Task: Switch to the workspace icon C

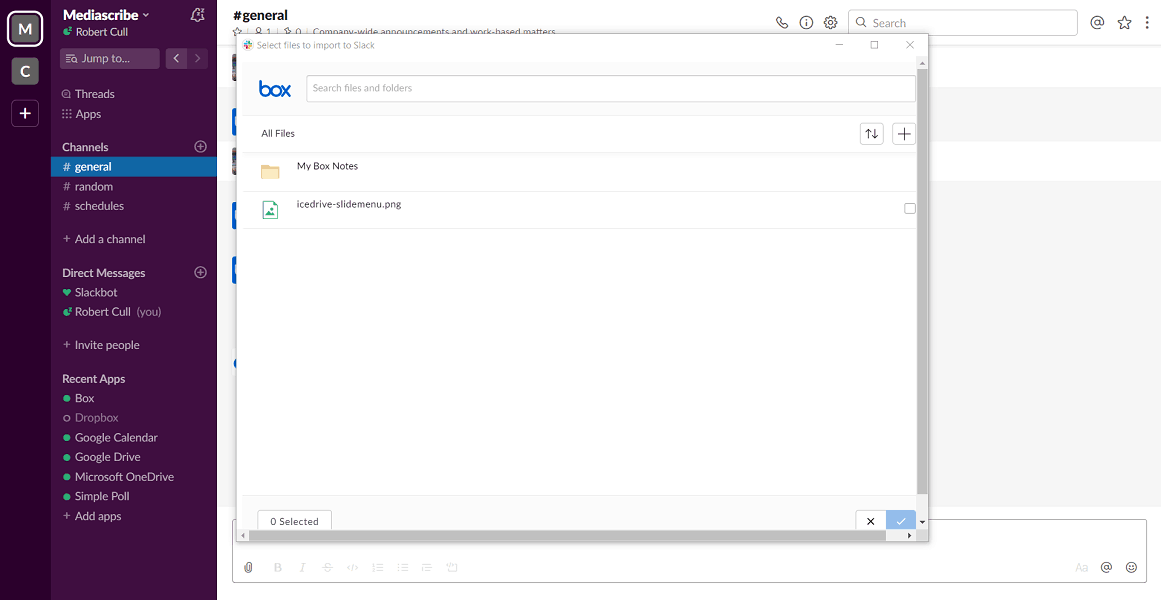Action: [x=25, y=71]
